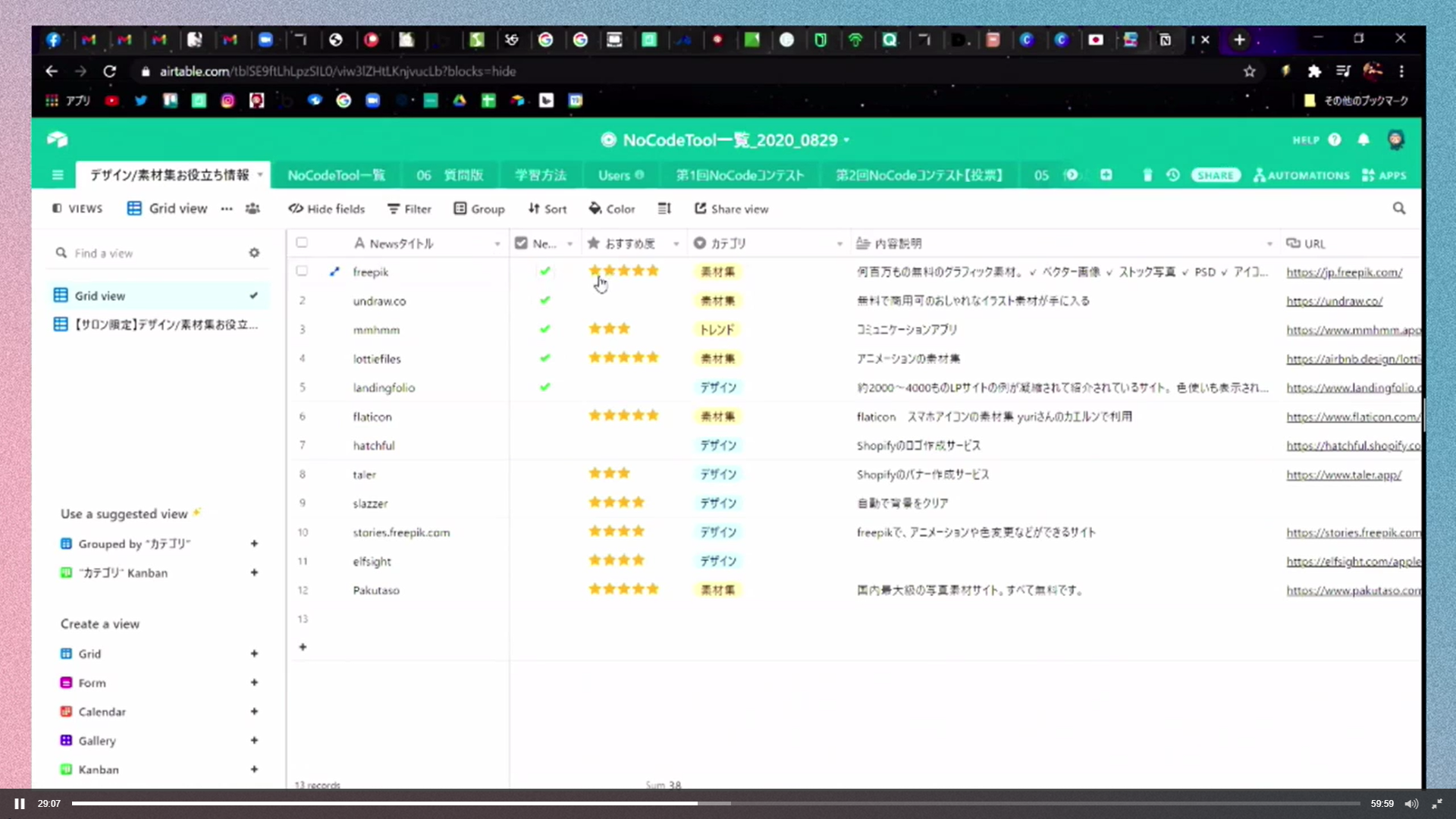This screenshot has width=1456, height=819.
Task: Toggle video fullscreen icon
Action: [x=1437, y=804]
